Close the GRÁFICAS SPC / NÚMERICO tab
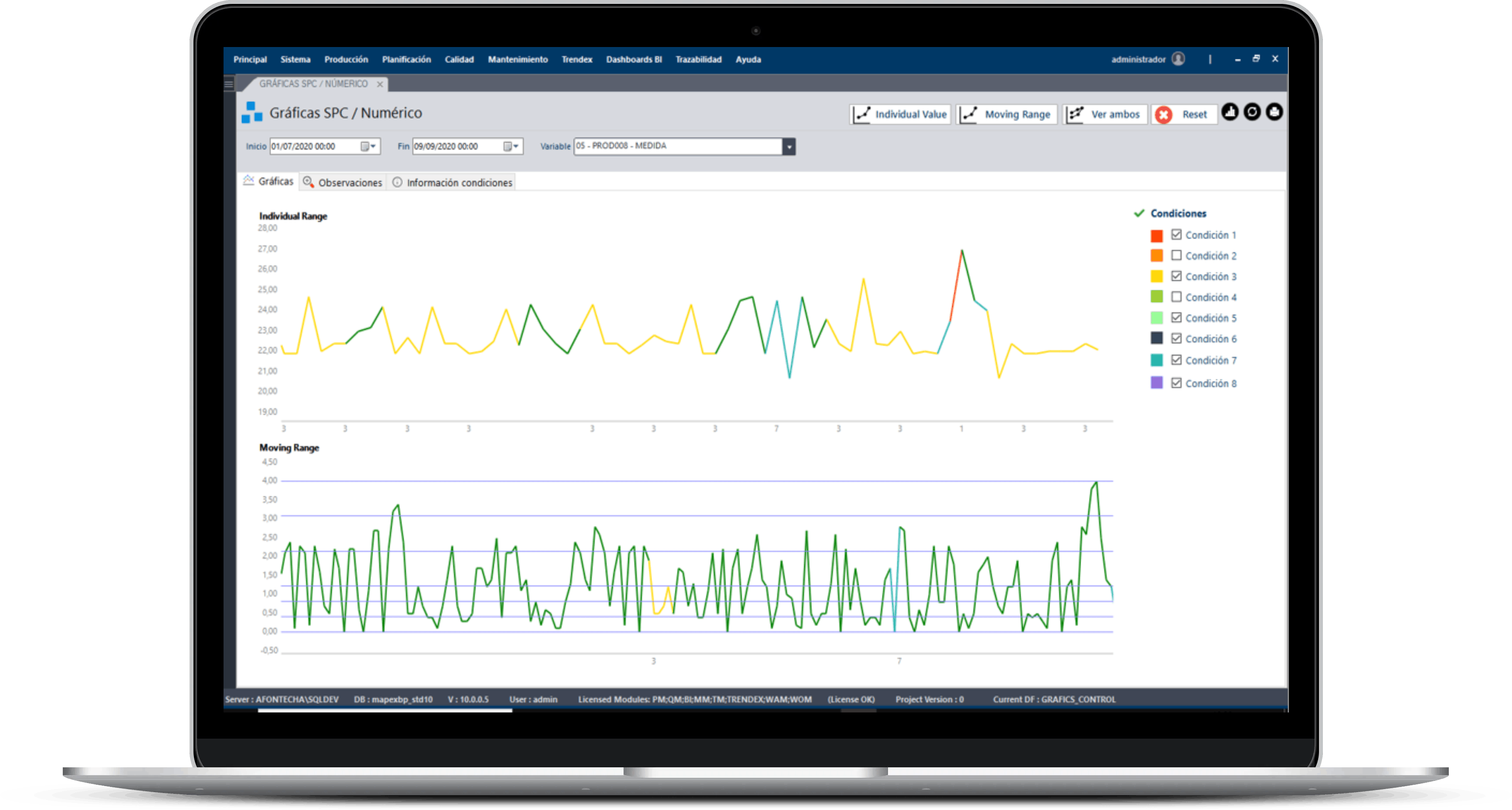 point(380,84)
